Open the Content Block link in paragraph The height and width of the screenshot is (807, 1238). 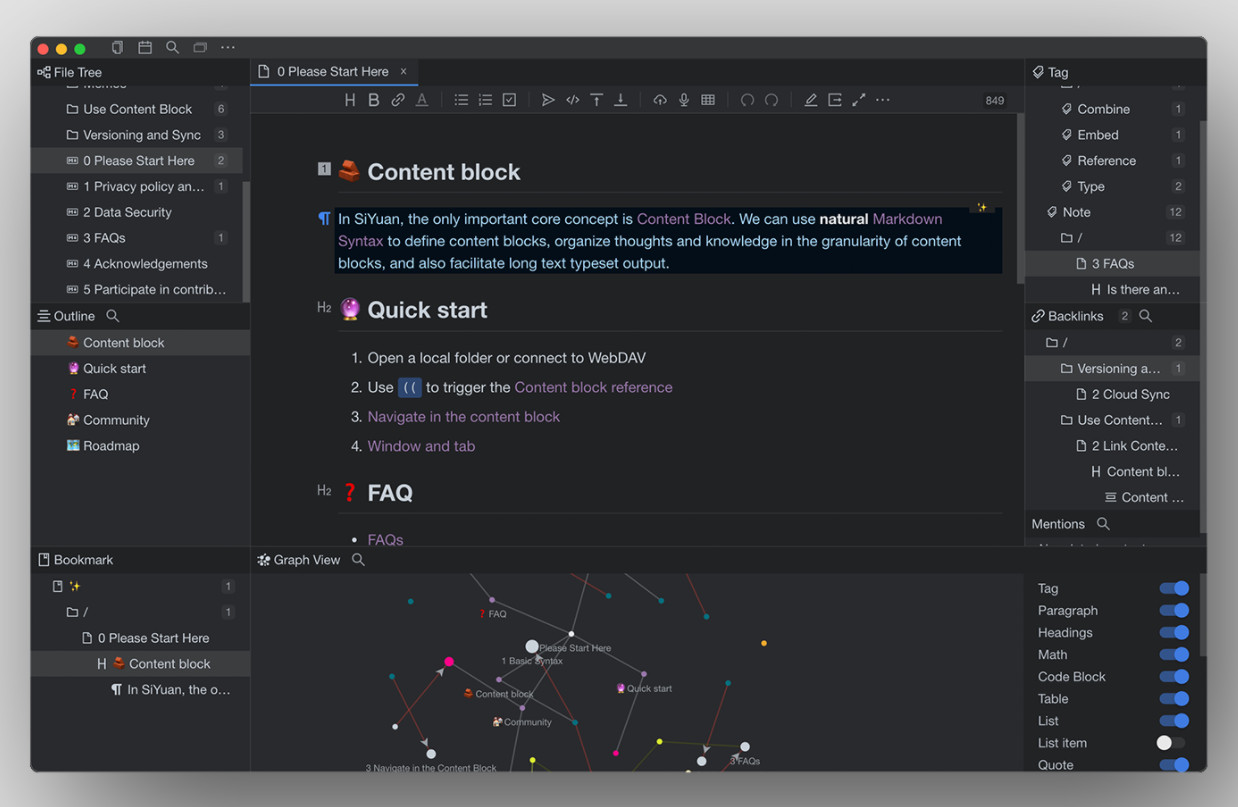pos(684,219)
